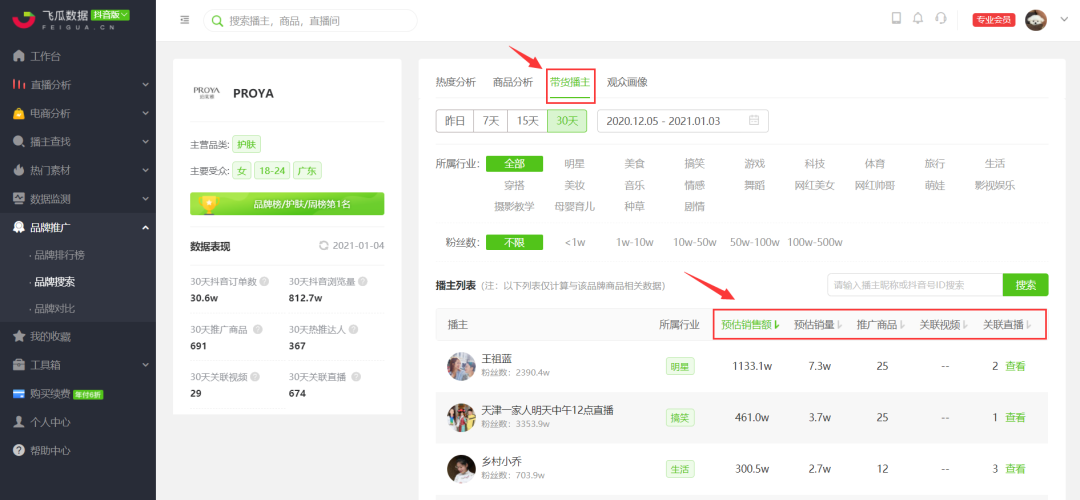Open 品牌对比 submenu item
1080x500 pixels.
55,309
